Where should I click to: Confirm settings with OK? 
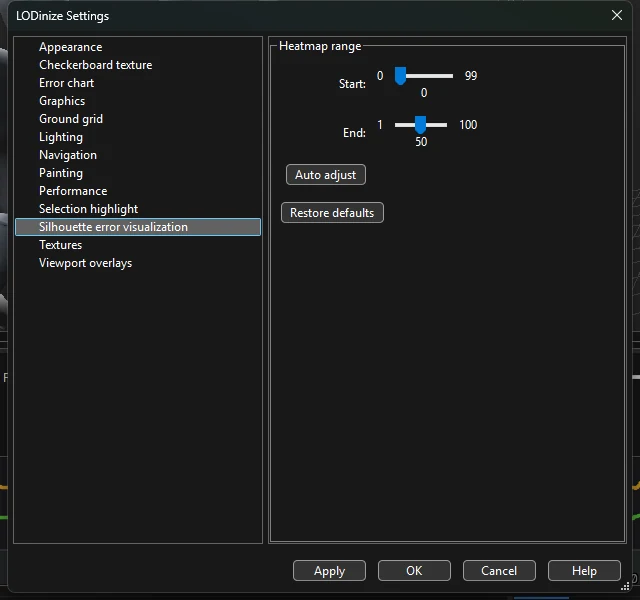point(414,571)
